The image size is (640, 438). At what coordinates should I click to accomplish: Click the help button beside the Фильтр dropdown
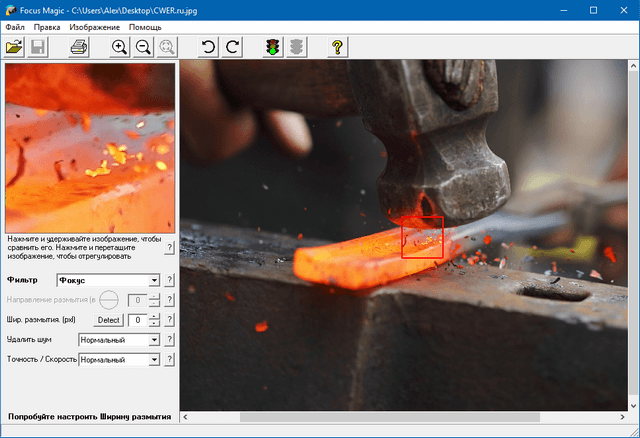[x=170, y=281]
